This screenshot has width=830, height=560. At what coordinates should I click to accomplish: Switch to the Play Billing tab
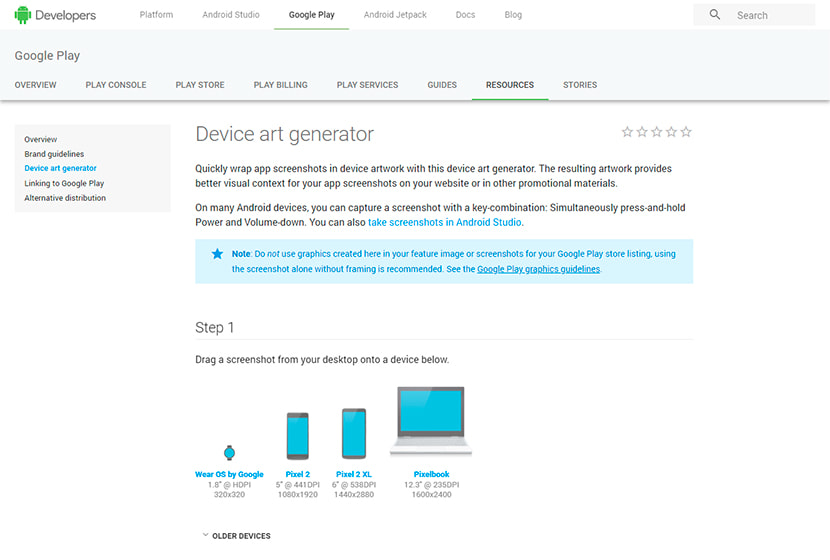[x=281, y=85]
